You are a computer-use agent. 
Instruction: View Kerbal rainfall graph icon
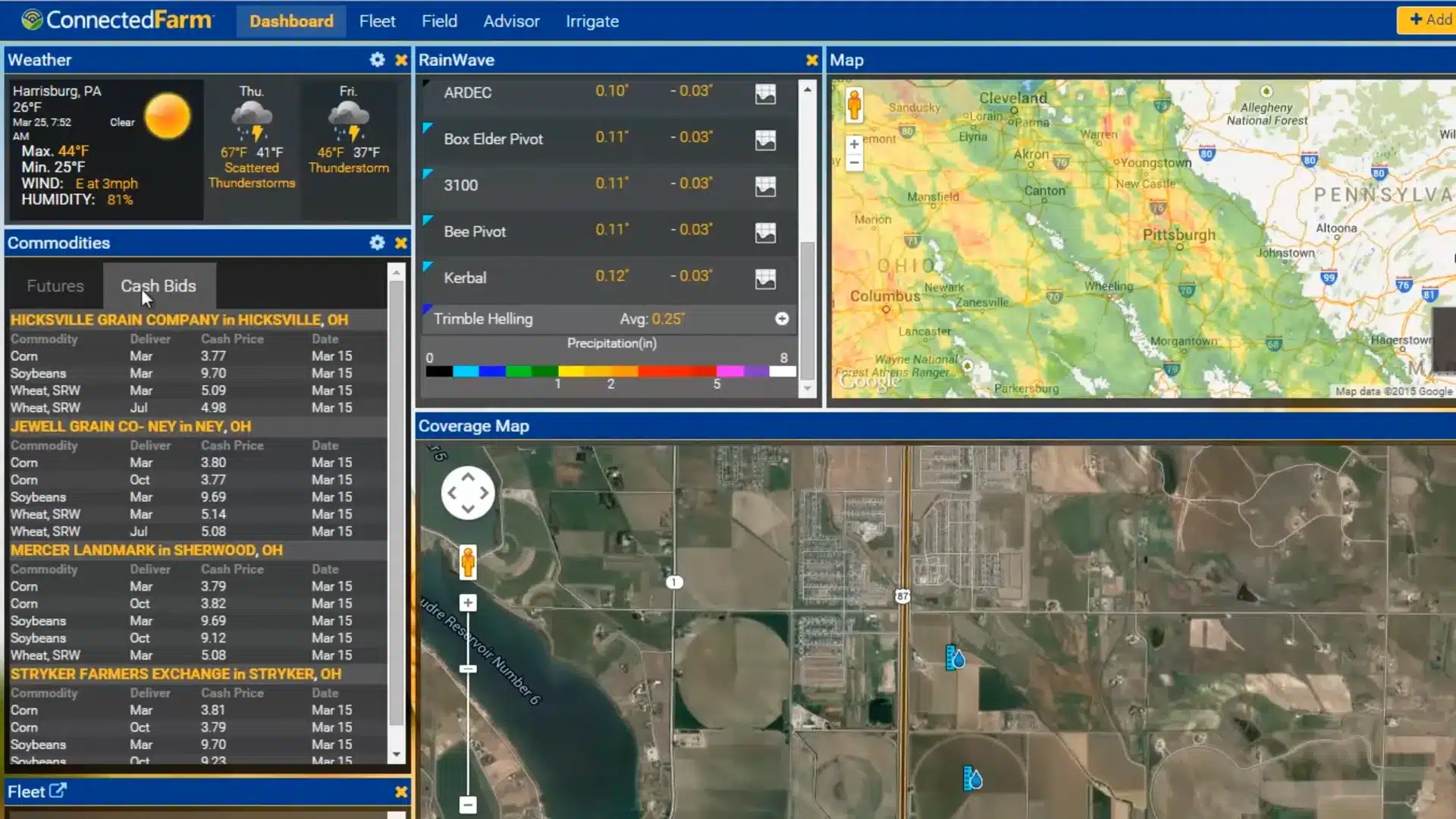click(x=766, y=279)
